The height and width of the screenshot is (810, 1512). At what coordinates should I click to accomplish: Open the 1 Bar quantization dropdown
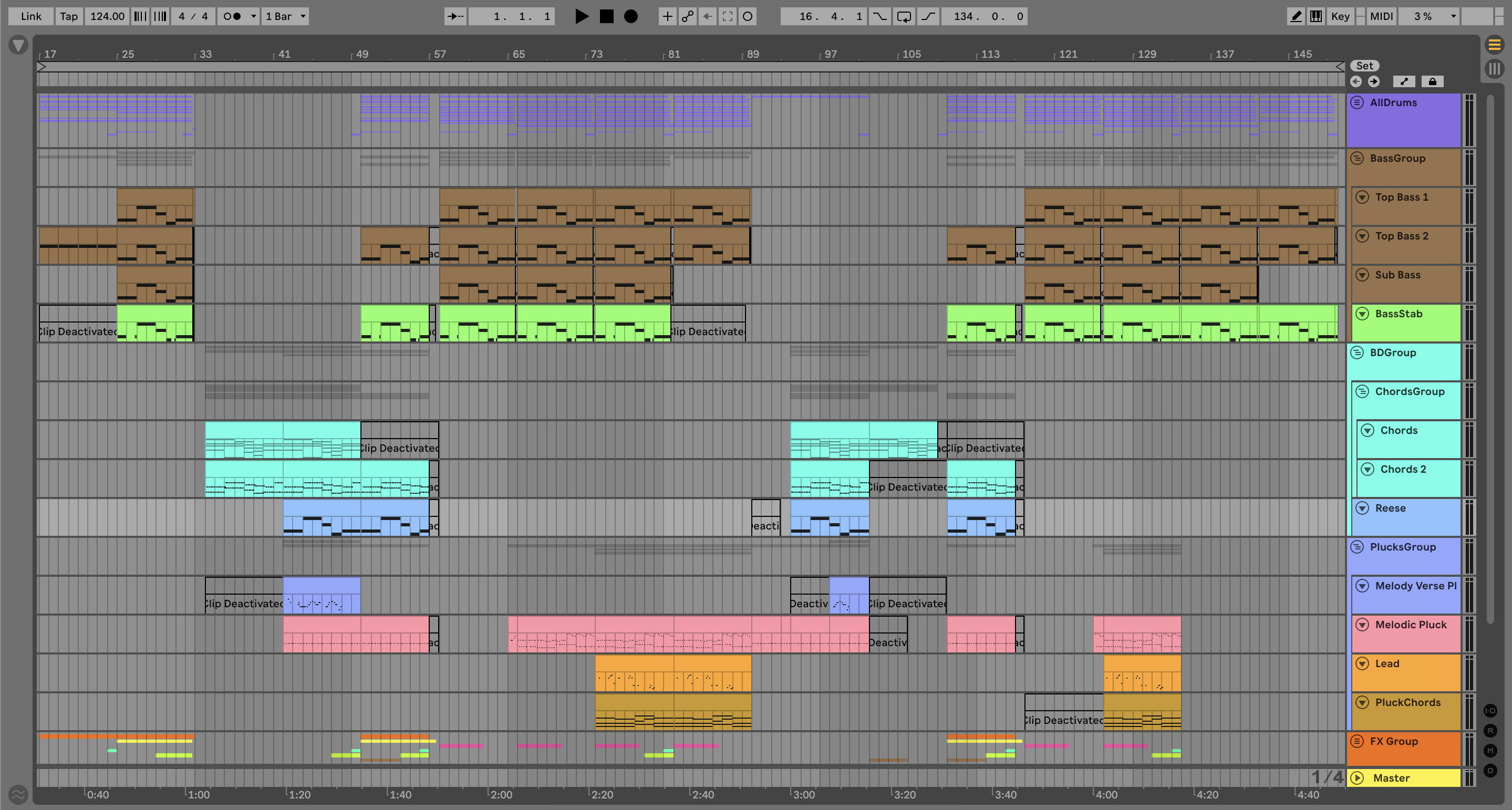285,16
